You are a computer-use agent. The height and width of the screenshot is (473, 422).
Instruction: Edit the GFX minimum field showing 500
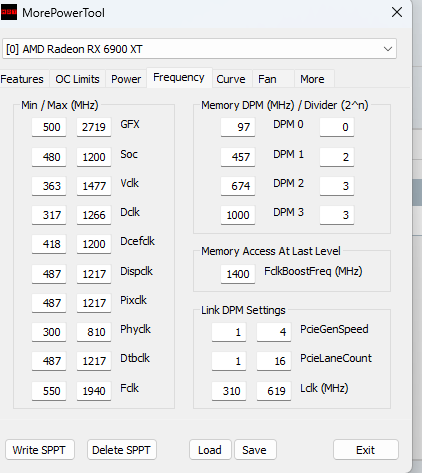coord(49,127)
